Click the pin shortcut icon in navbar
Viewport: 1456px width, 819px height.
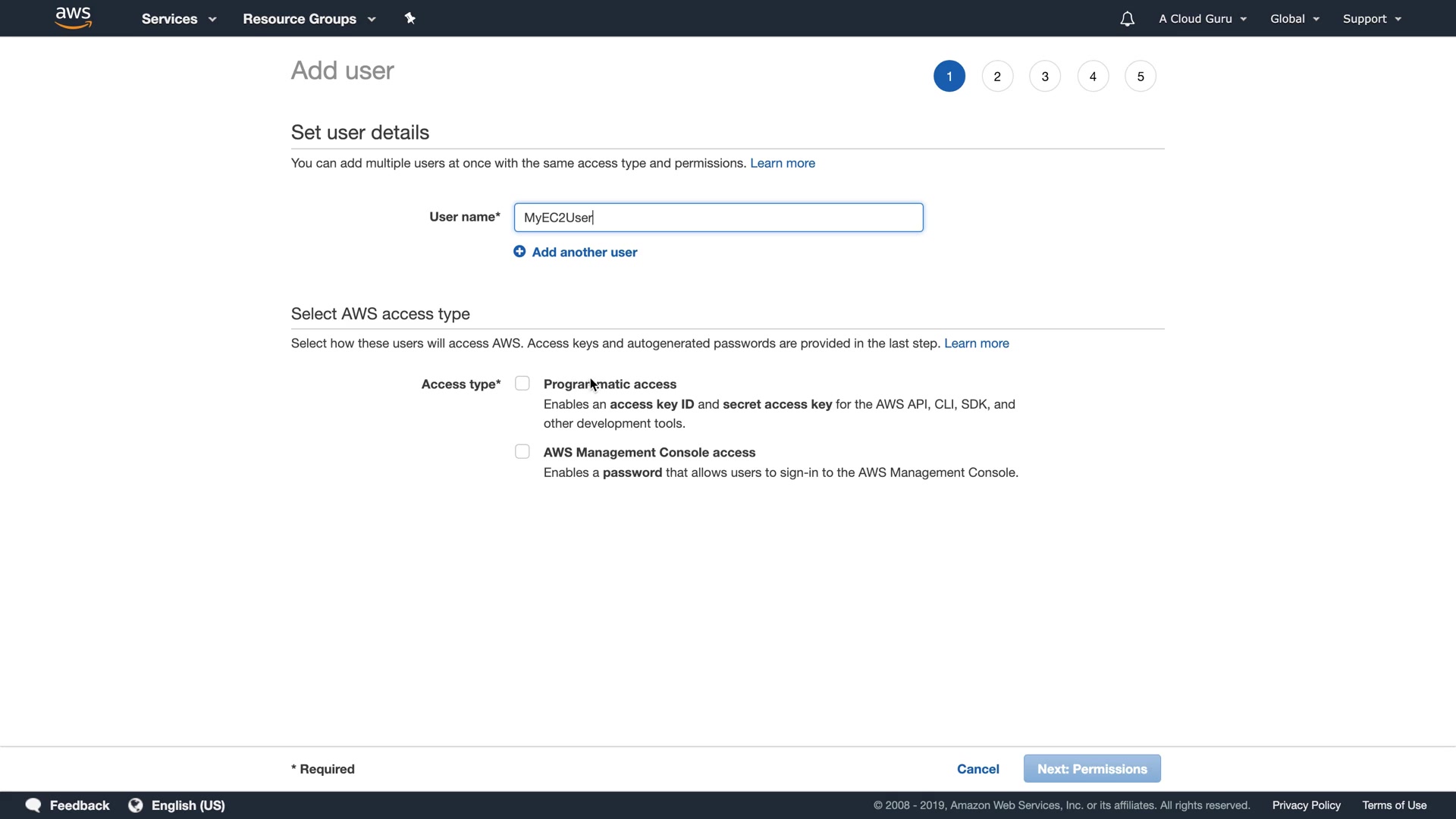point(410,18)
